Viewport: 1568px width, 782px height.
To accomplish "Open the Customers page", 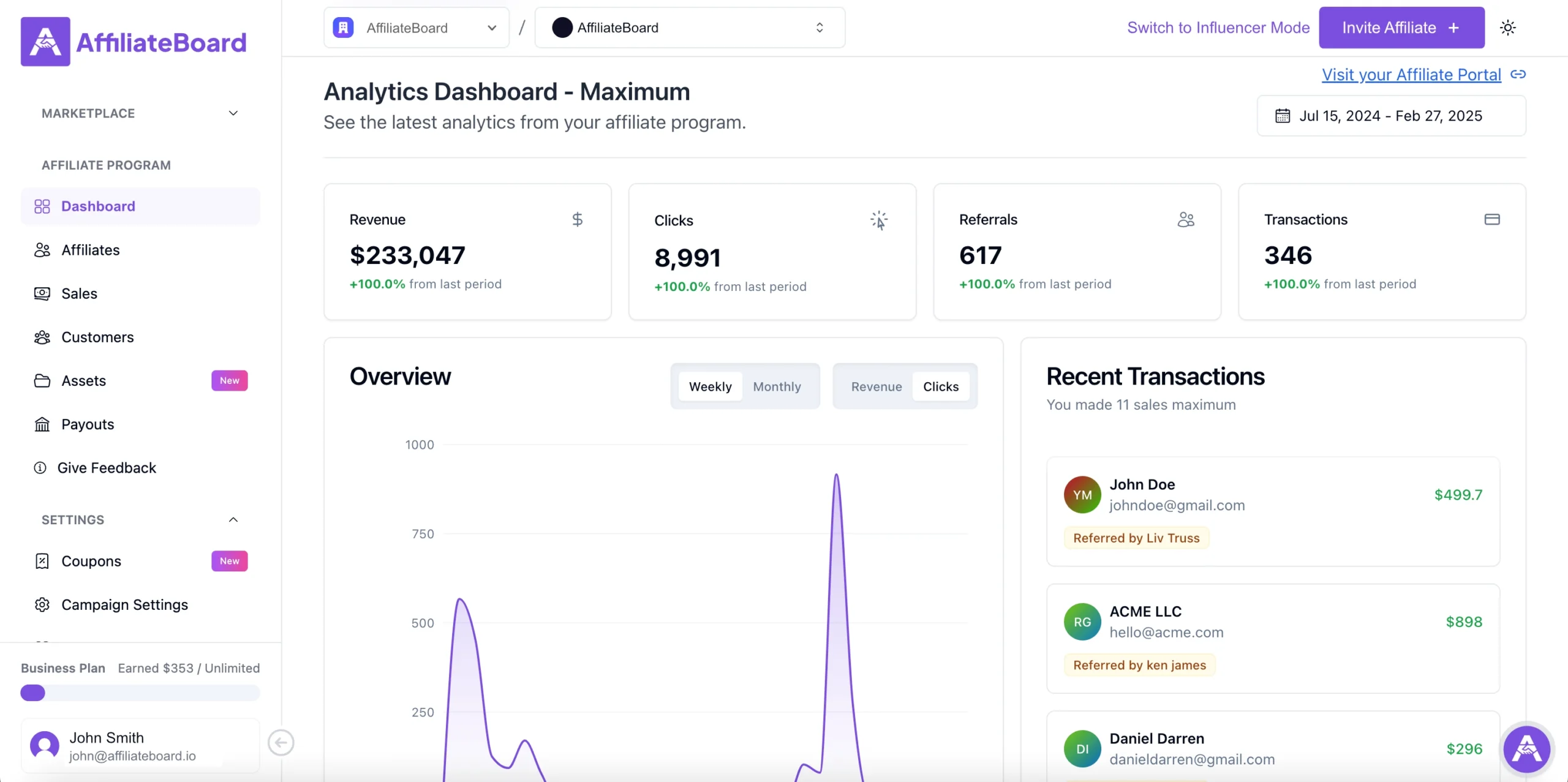I will (x=140, y=337).
